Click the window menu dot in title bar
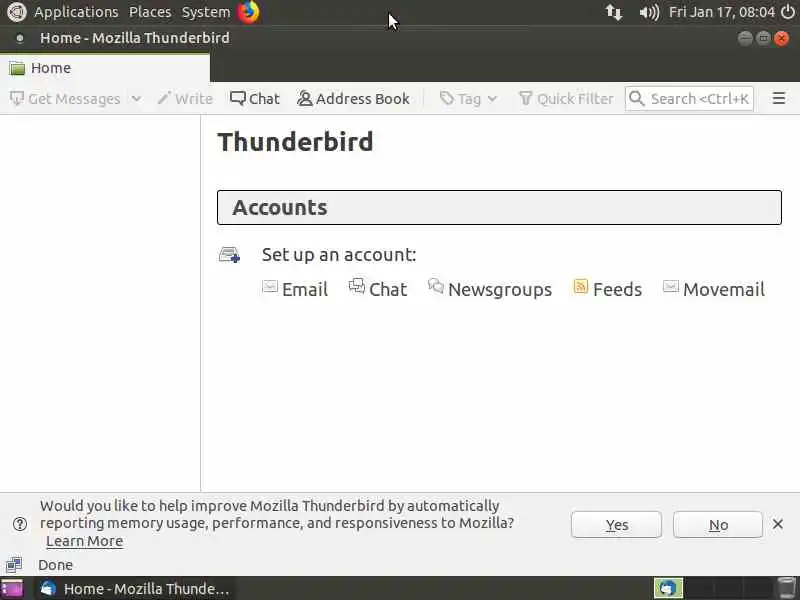The image size is (800, 600). click(x=20, y=38)
